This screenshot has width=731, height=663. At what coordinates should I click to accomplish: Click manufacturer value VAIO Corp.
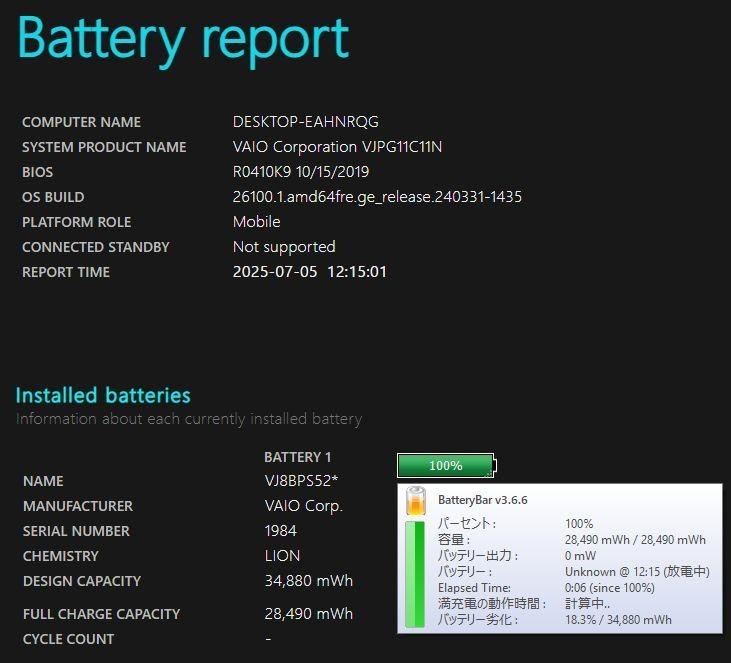(x=303, y=506)
